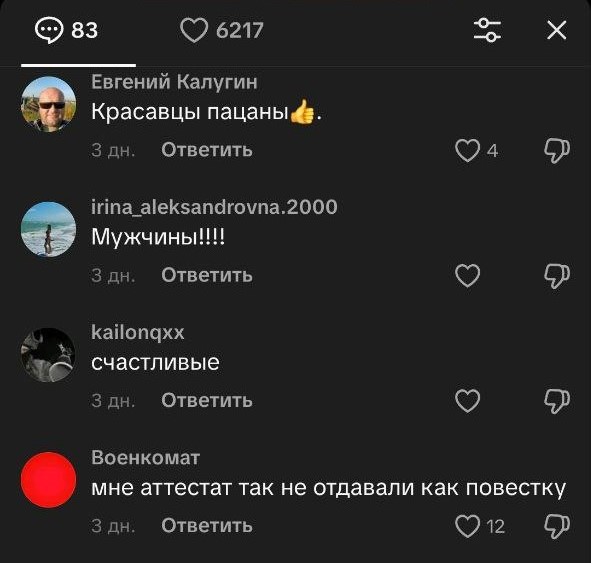
Task: Open kailonqxx's beach-dark avatar profile
Action: tap(48, 355)
